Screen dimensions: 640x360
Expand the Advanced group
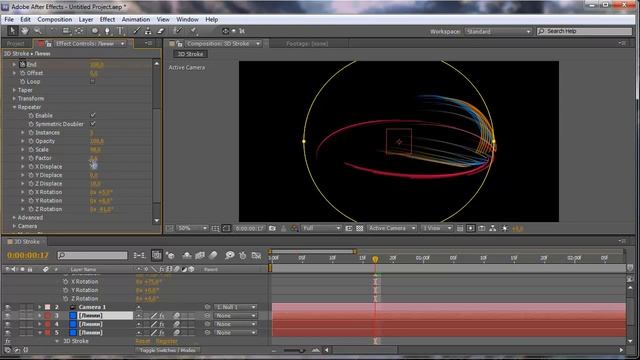(x=14, y=218)
